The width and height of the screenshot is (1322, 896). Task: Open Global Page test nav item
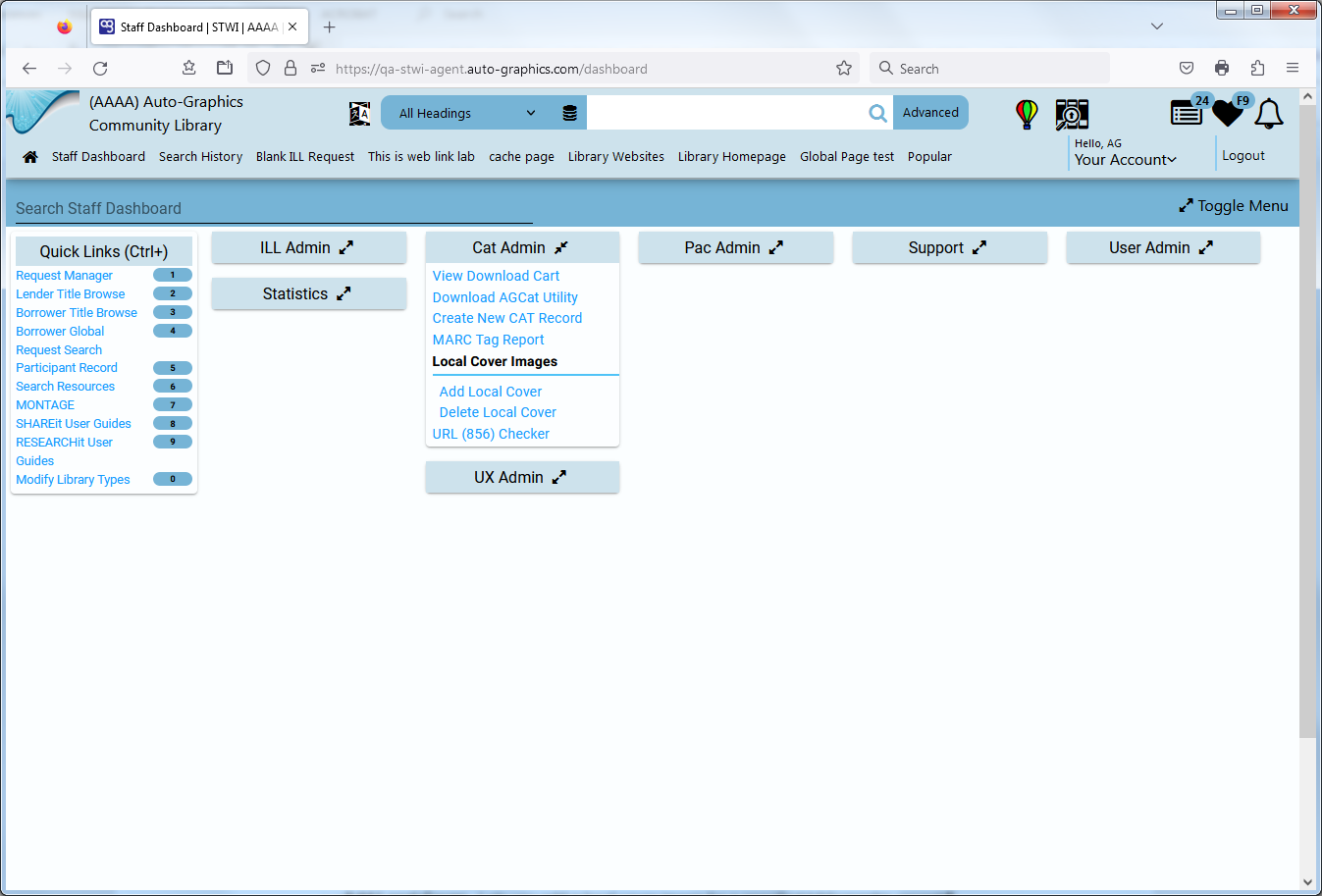coord(847,157)
